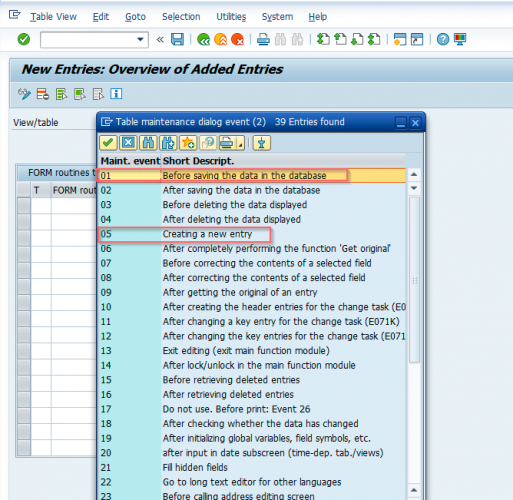This screenshot has width=513, height=500.
Task: Click the Deselect All icon in application toolbar
Action: click(98, 94)
